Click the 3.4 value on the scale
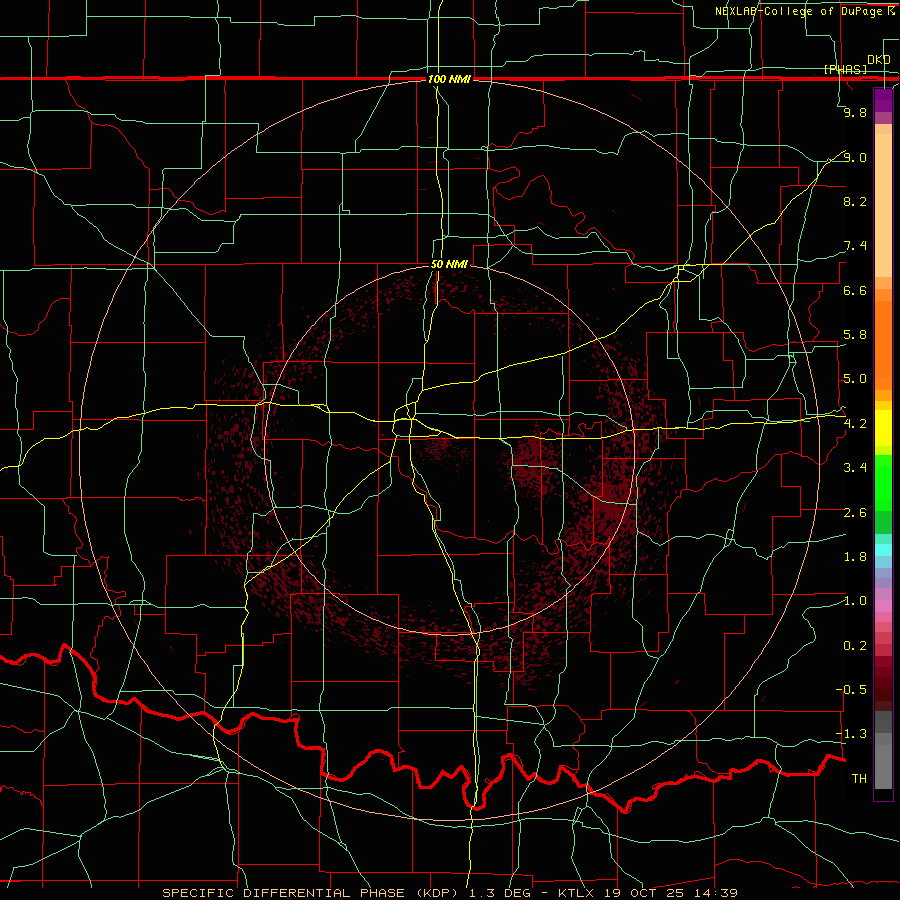Viewport: 900px width, 900px height. (855, 468)
